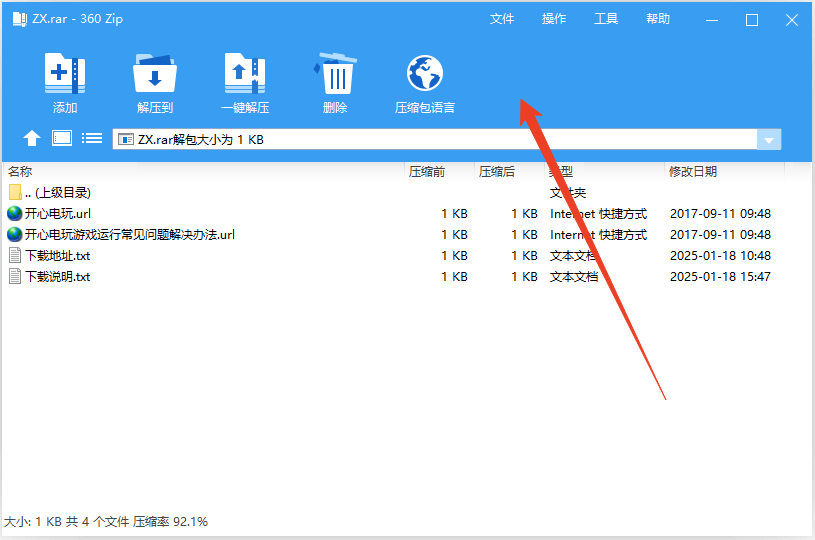This screenshot has height=540, width=815.
Task: Click the One-click Extract (一键解压) icon
Action: click(x=245, y=74)
